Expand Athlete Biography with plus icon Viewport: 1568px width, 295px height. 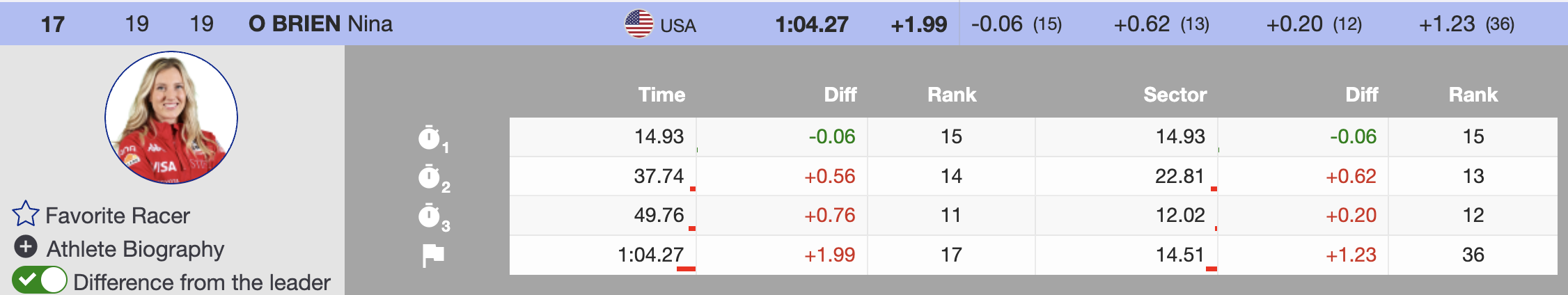(26, 246)
